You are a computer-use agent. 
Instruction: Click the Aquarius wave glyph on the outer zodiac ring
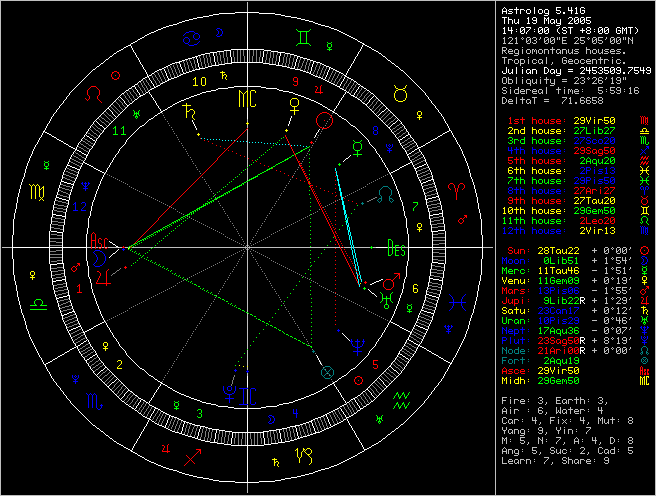401,401
